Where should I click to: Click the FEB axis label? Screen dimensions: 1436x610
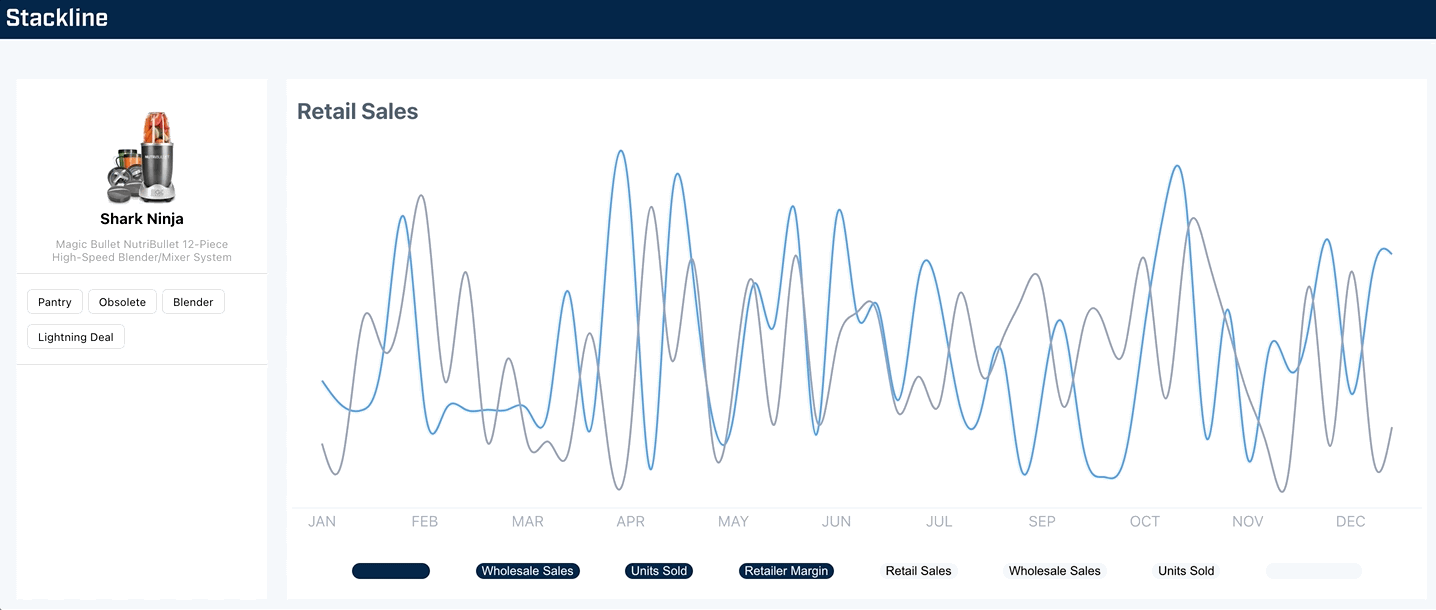(x=425, y=522)
